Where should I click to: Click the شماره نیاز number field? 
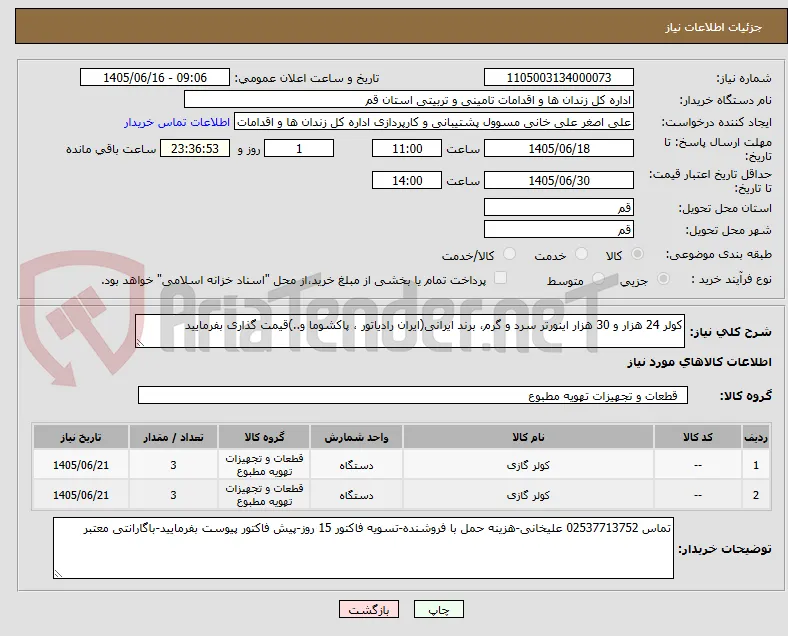[559, 78]
